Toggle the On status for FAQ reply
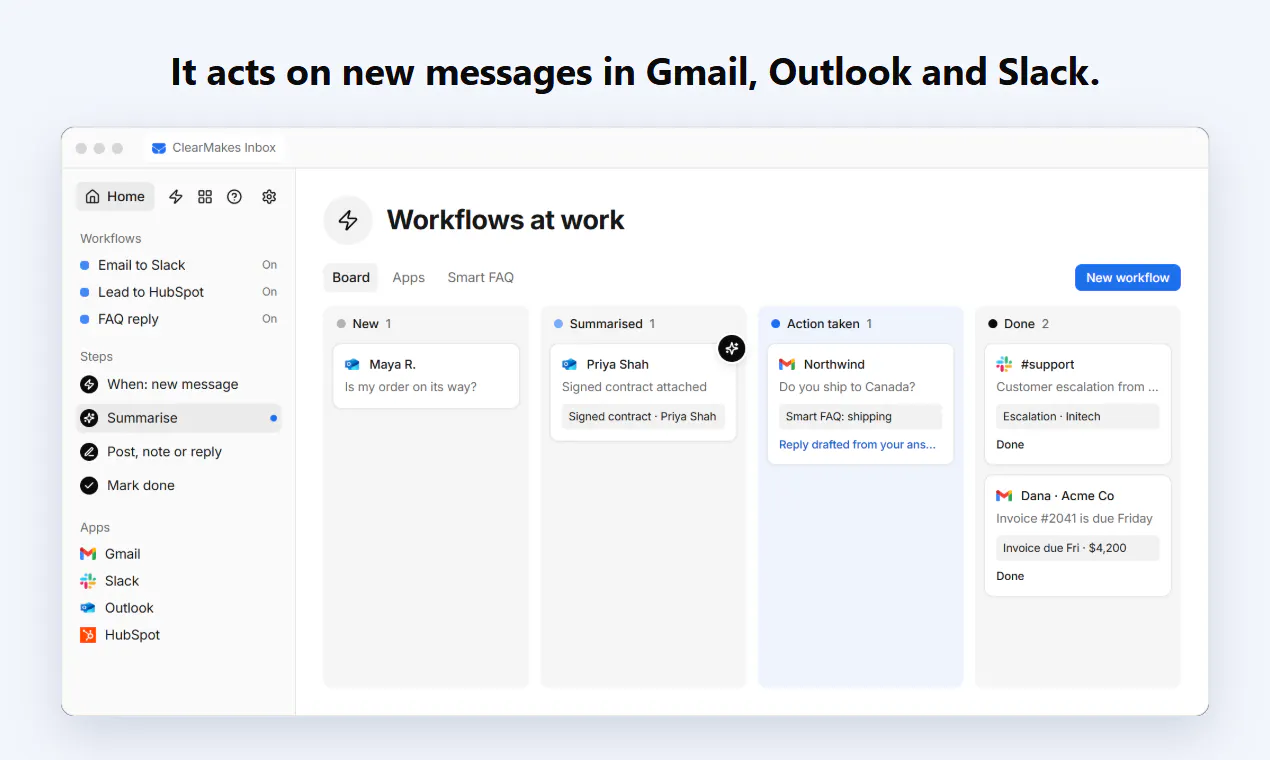Screen dimensions: 1270x760 coord(269,319)
